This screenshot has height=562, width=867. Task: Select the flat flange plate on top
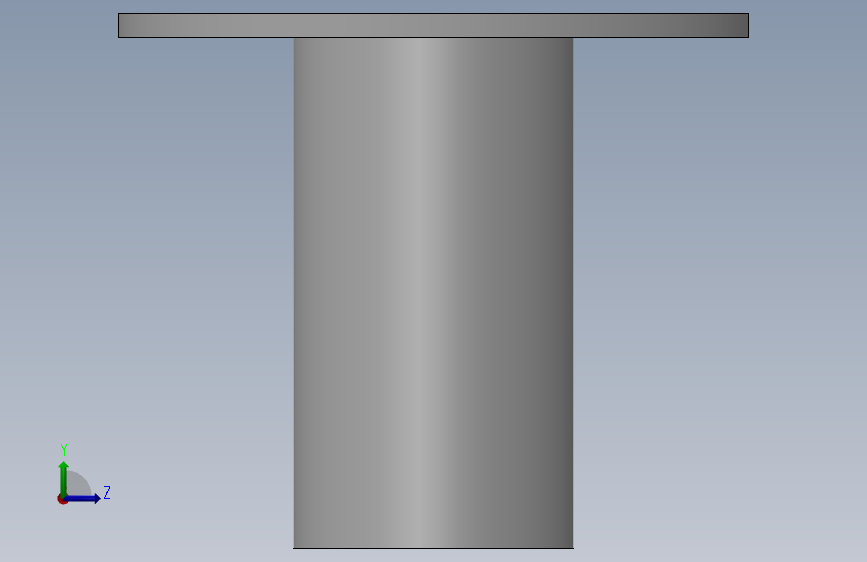coord(434,25)
